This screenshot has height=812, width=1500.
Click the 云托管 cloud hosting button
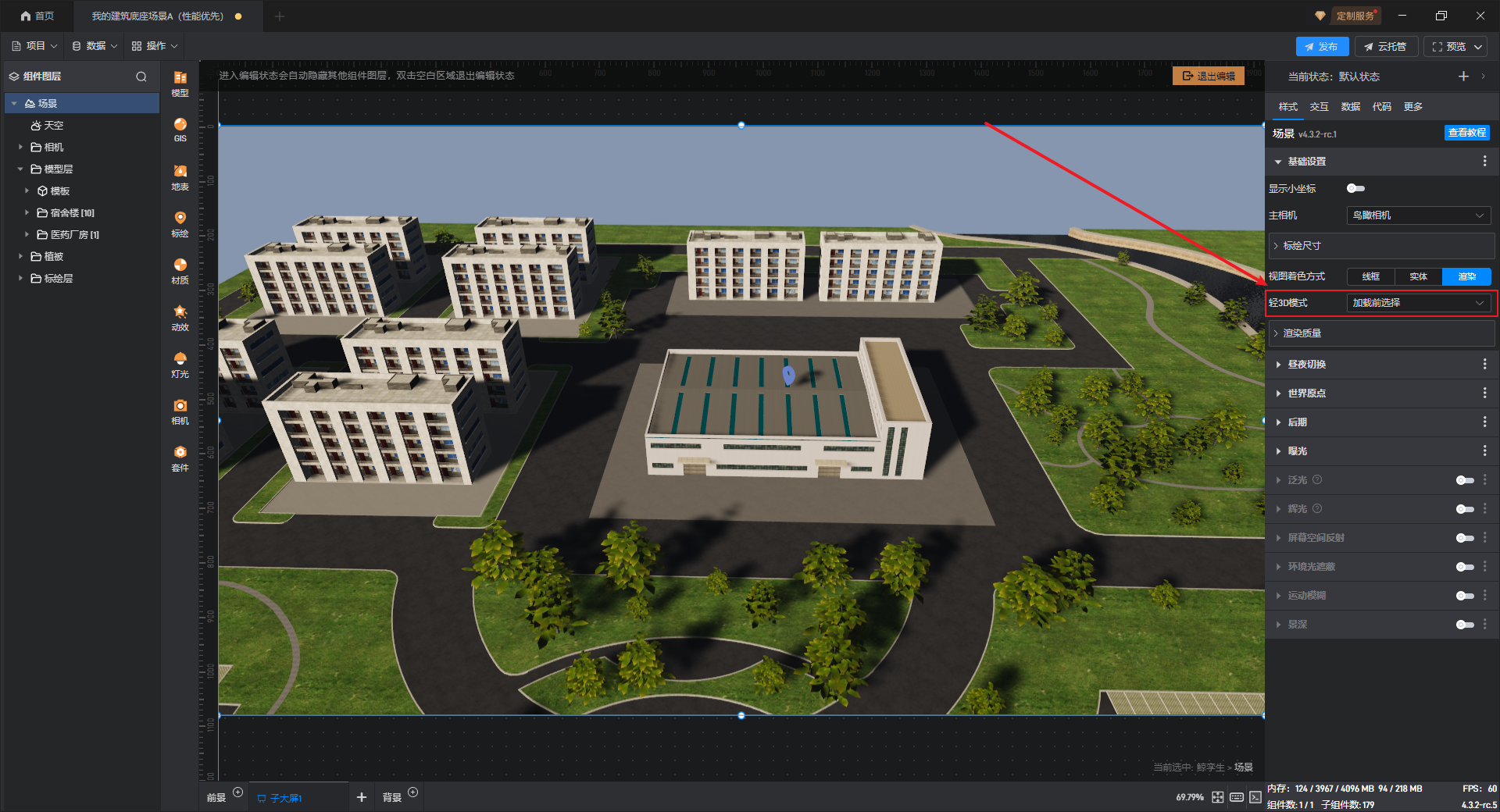tap(1385, 47)
